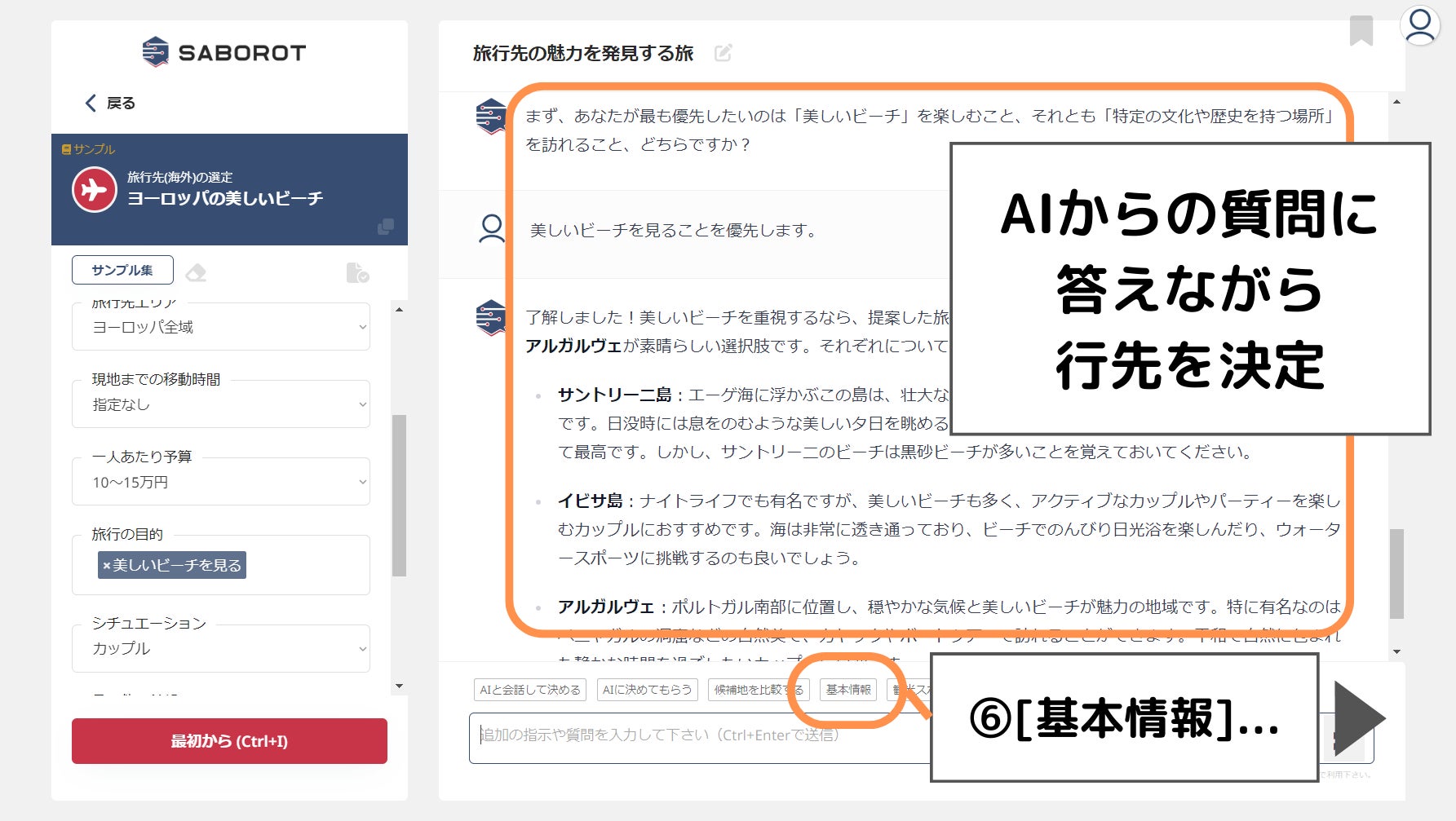Image resolution: width=1456 pixels, height=821 pixels.
Task: Click the 基本情報 suggestion chip
Action: 848,690
